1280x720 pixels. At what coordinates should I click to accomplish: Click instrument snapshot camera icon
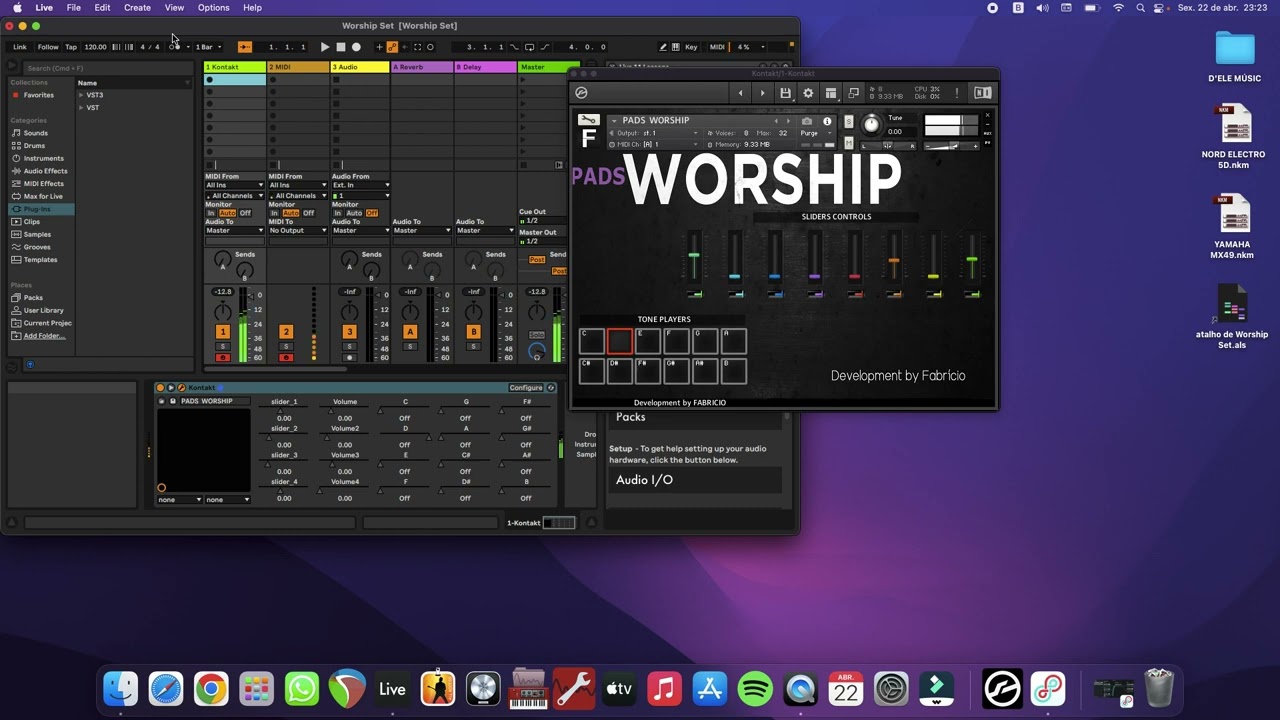pyautogui.click(x=807, y=121)
